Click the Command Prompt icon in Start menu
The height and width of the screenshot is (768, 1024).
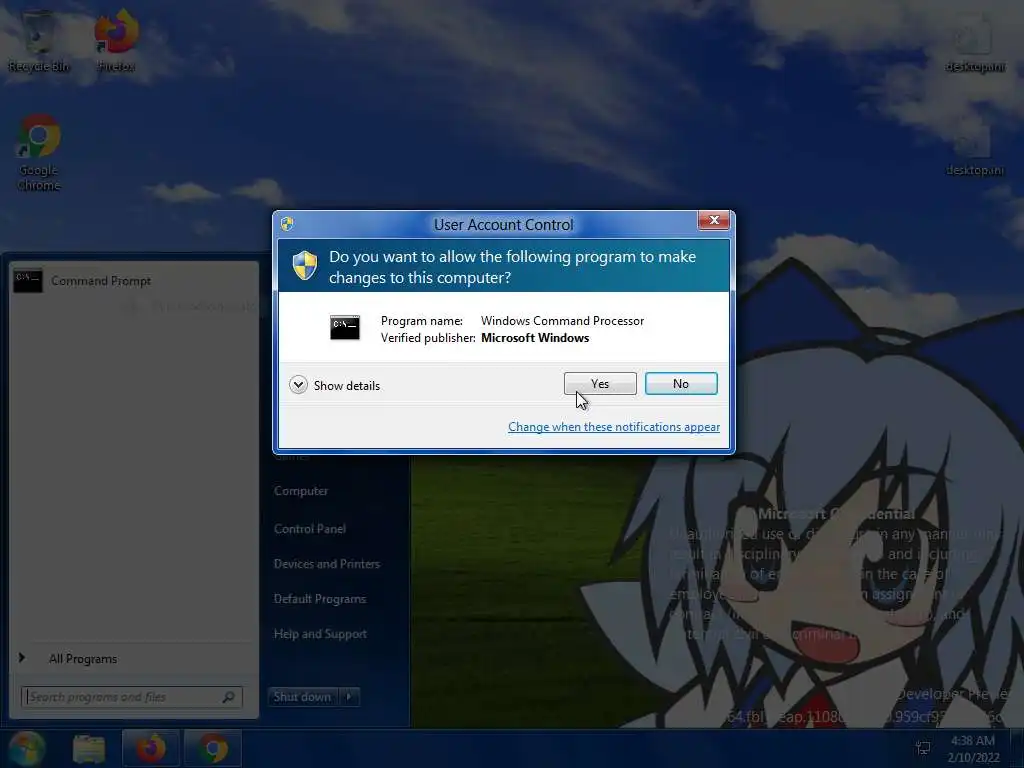[27, 280]
